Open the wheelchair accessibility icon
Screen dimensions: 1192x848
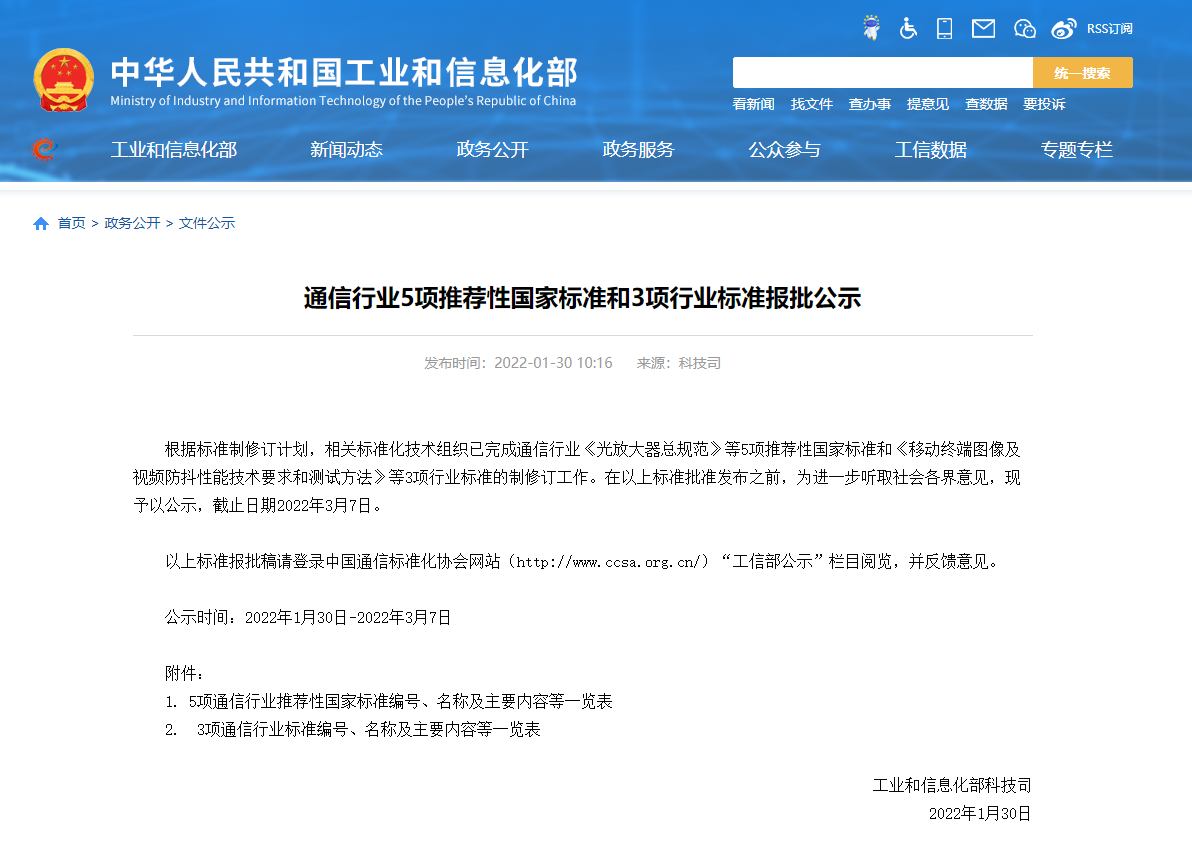[x=908, y=28]
